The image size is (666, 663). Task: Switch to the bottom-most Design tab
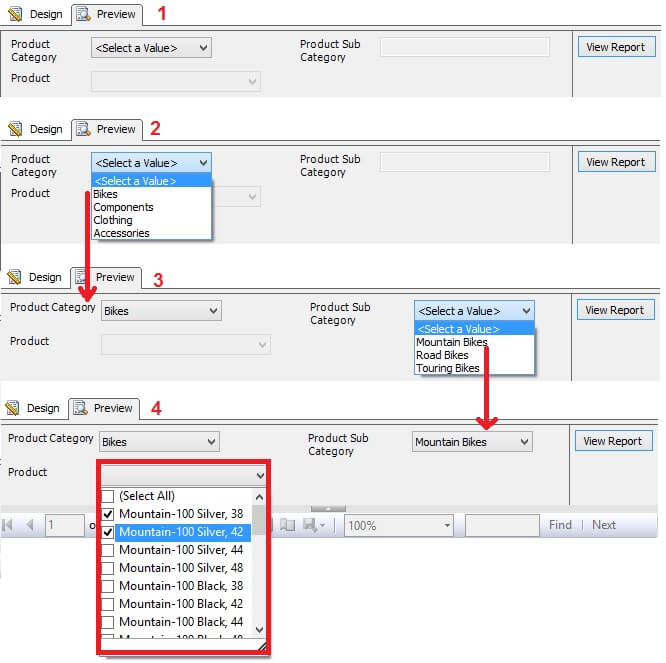coord(33,408)
